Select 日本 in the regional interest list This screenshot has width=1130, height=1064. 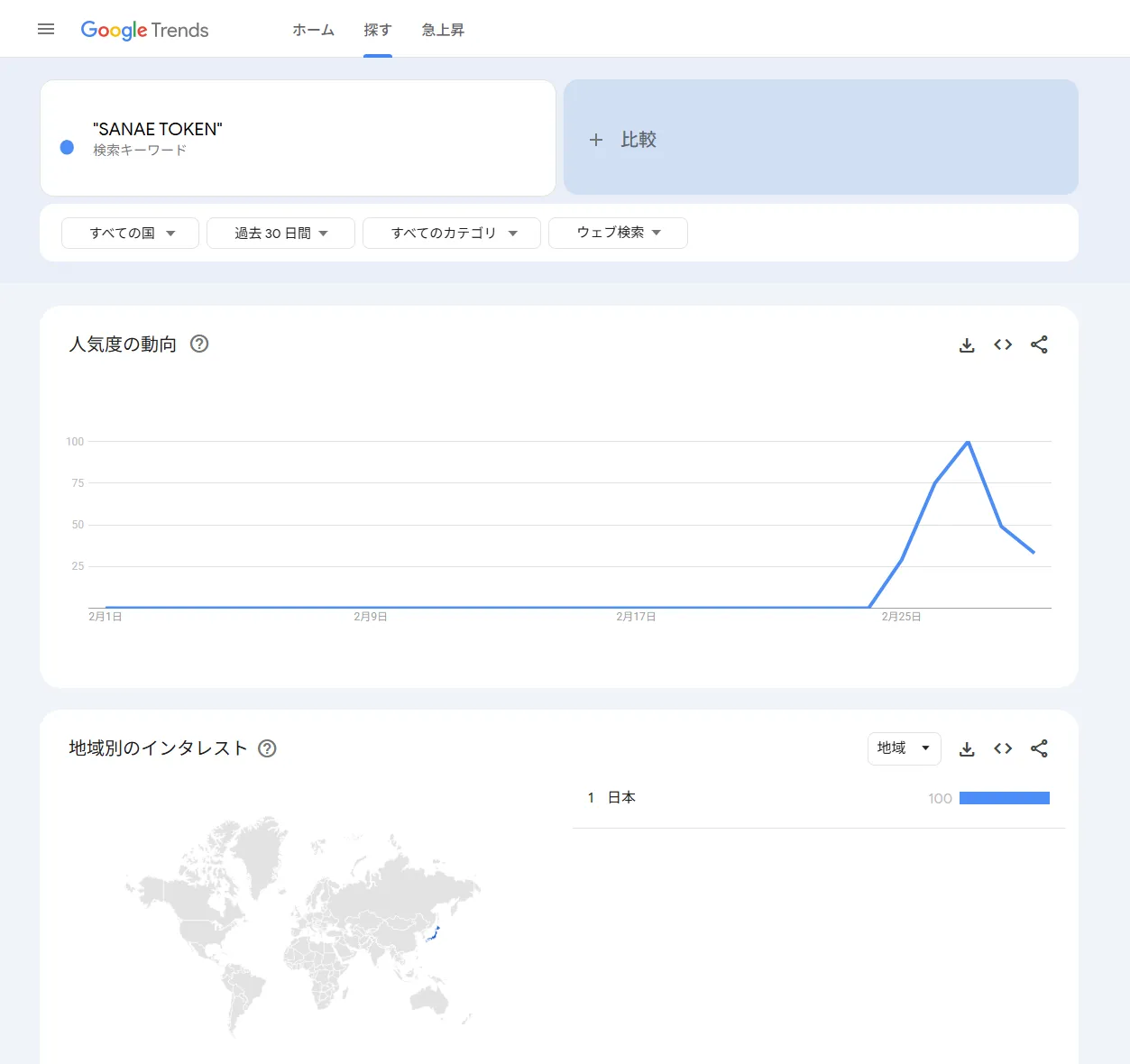pyautogui.click(x=623, y=797)
